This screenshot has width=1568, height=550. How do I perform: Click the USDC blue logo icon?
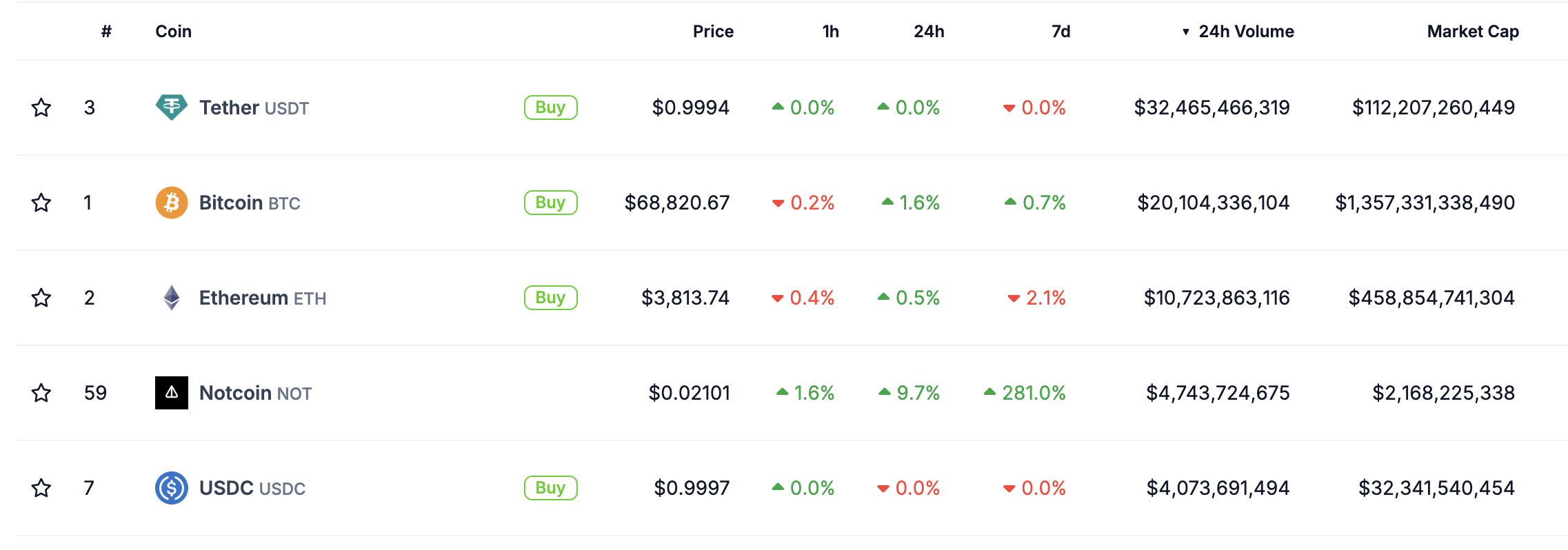[x=171, y=488]
